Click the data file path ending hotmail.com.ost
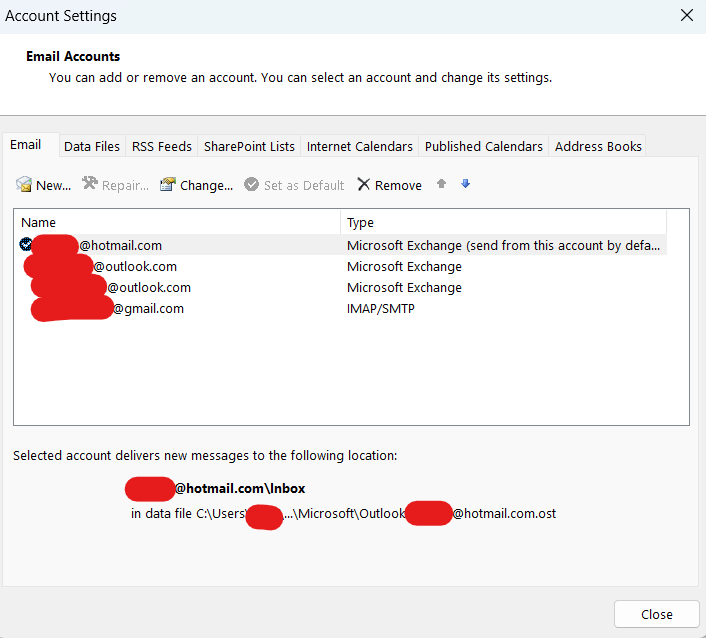 click(343, 514)
